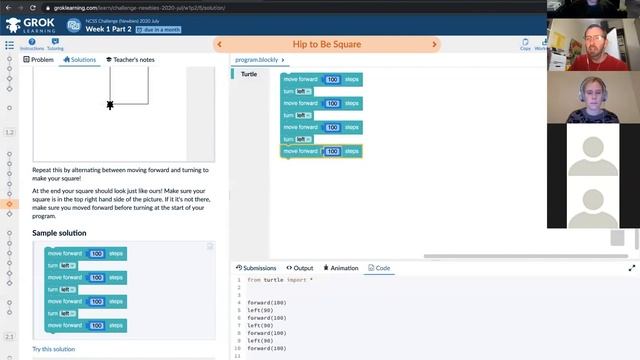640x360 pixels.
Task: Click the browser reload icon
Action: pos(33,8)
